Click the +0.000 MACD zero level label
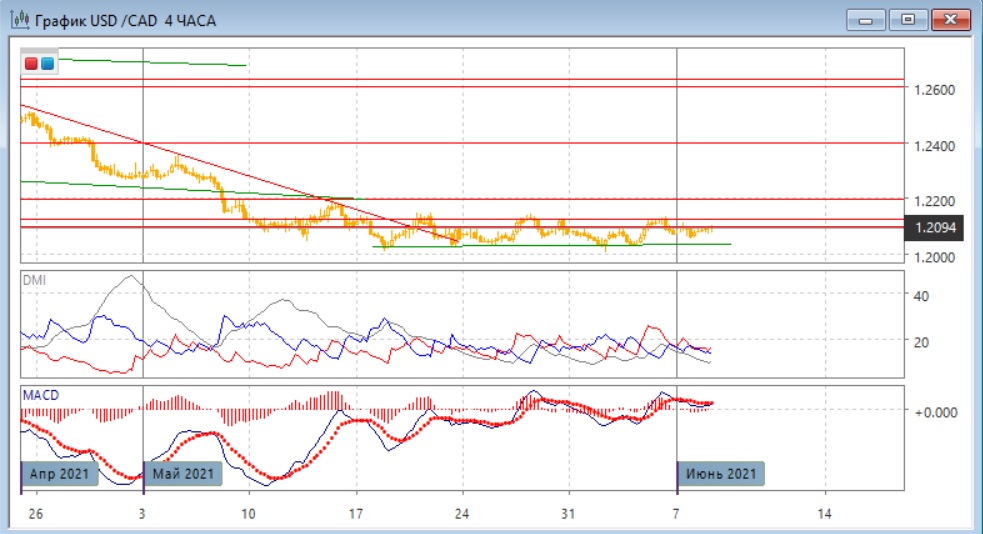Screen dimensions: 983x534 click(937, 411)
